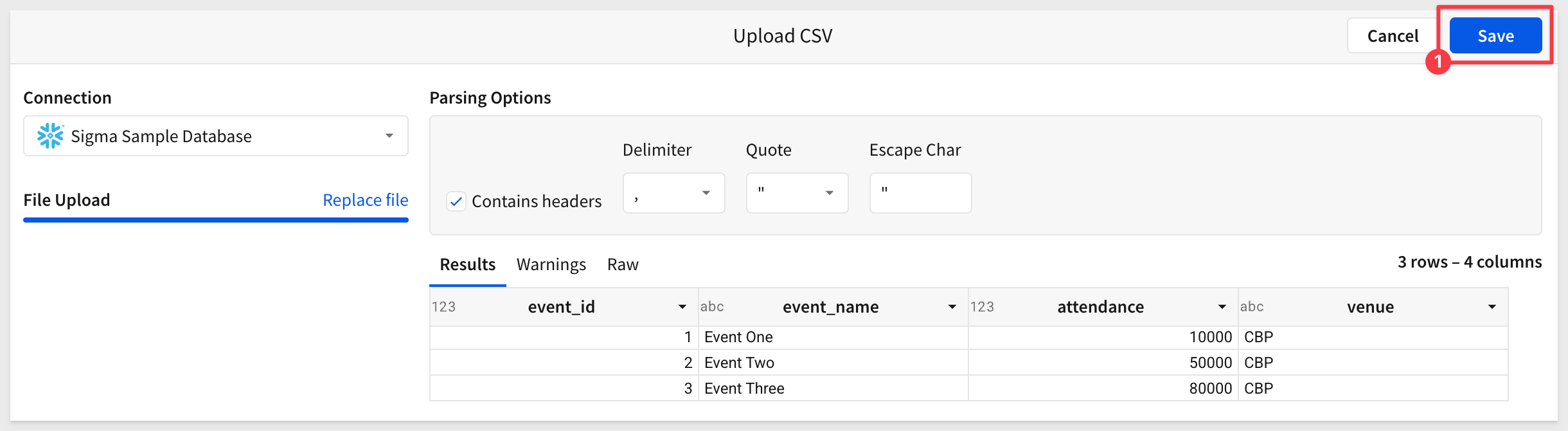Open the Connection dropdown
Viewport: 1568px width, 431px height.
216,136
